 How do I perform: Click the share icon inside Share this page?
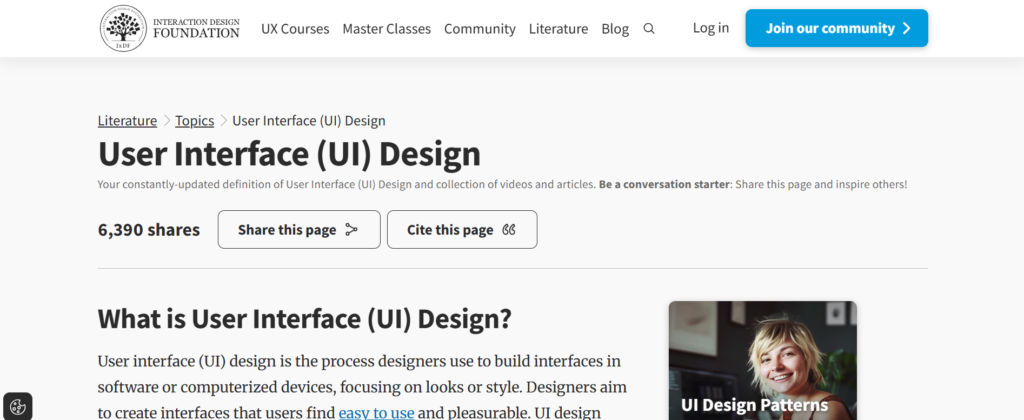(x=351, y=230)
